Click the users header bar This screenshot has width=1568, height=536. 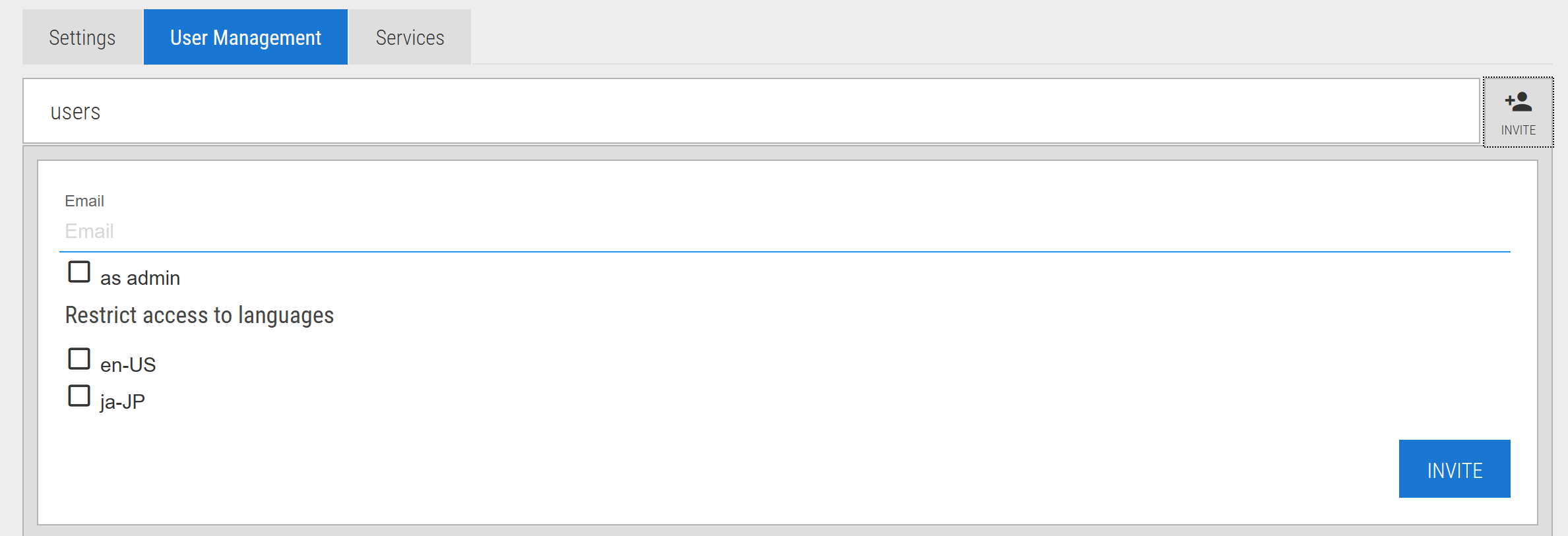coord(751,111)
